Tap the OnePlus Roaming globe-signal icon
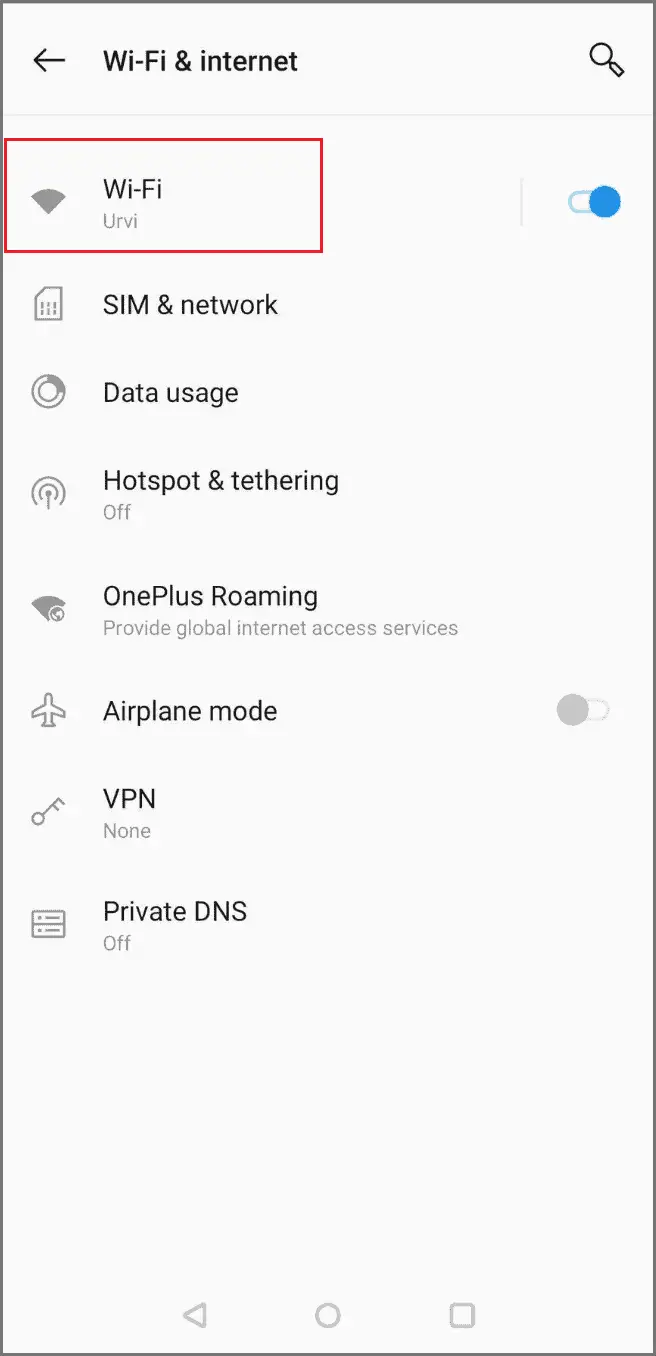The height and width of the screenshot is (1356, 656). [47, 607]
